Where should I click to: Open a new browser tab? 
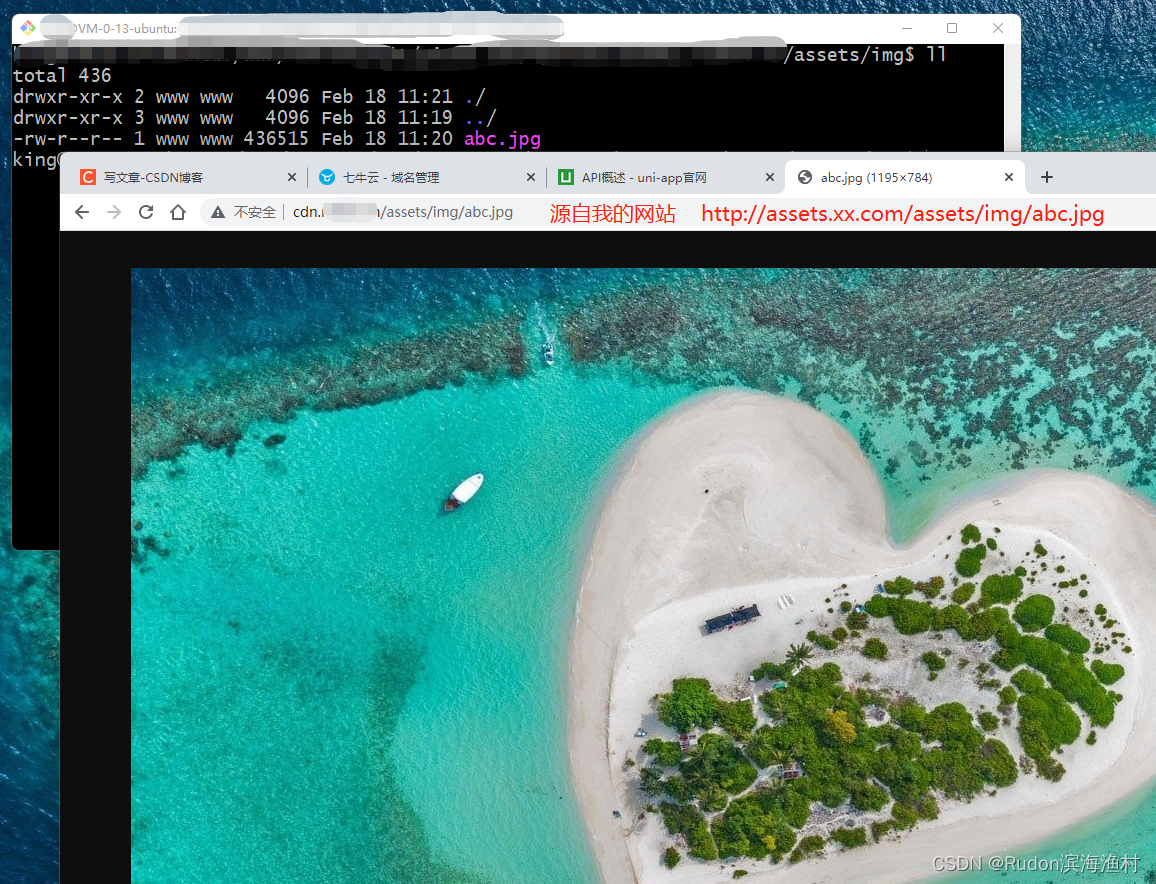(x=1046, y=177)
